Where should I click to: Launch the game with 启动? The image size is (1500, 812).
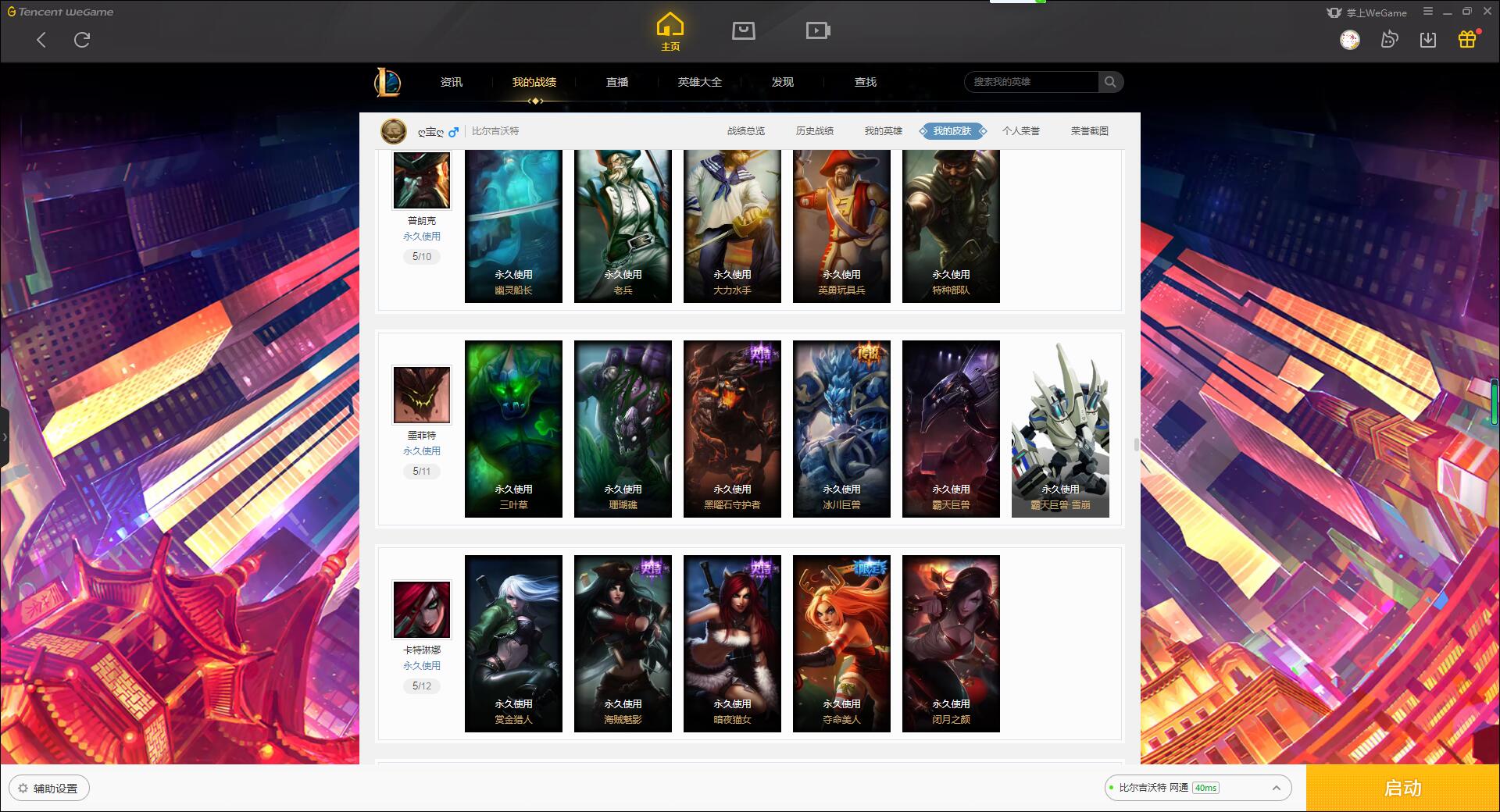pyautogui.click(x=1402, y=788)
